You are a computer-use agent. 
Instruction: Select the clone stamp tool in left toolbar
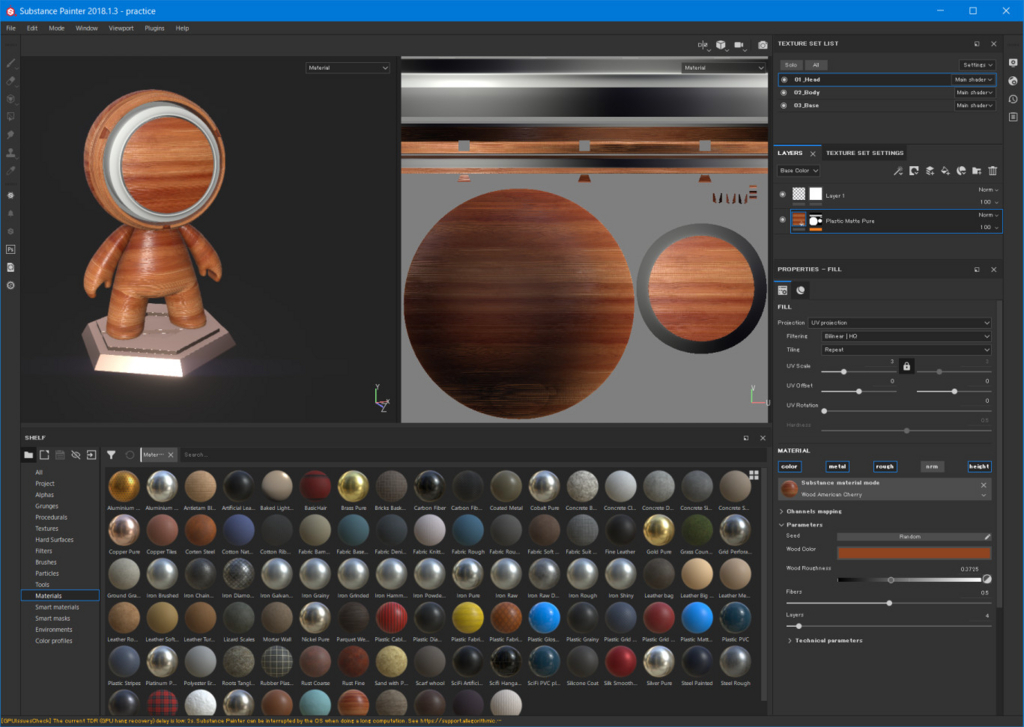pyautogui.click(x=11, y=153)
